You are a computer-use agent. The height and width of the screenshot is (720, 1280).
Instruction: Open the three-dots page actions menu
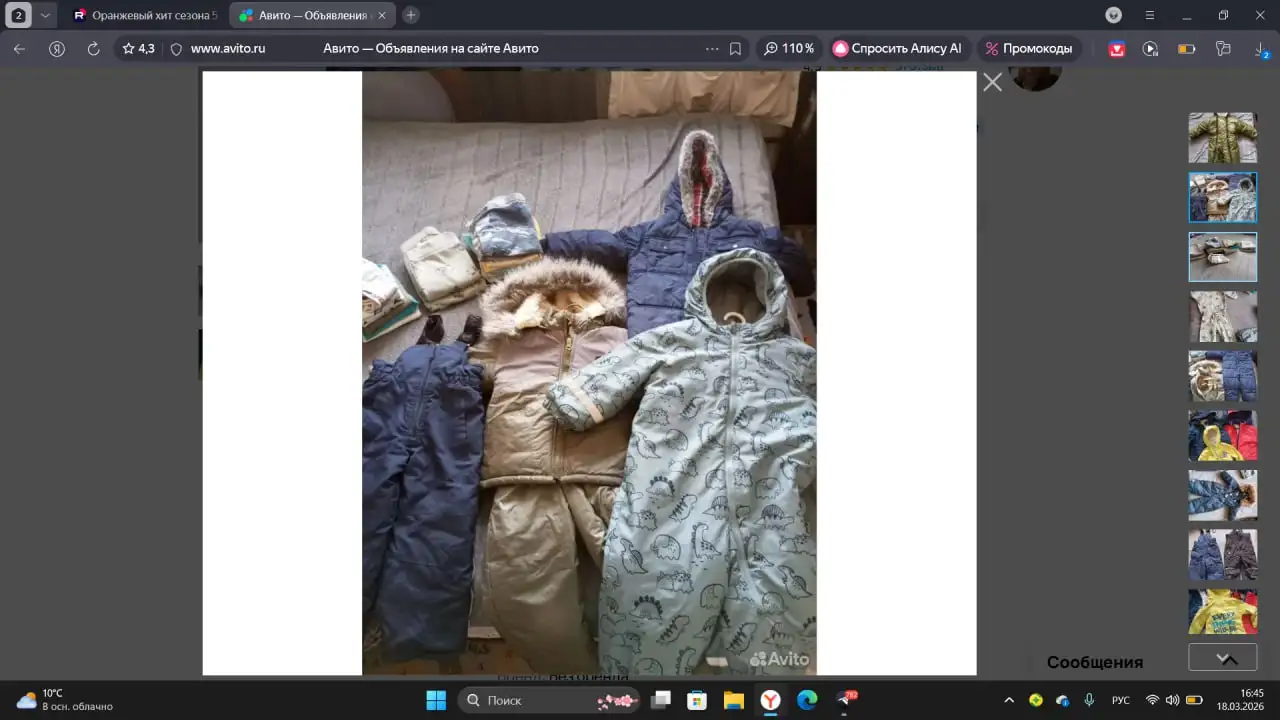[x=712, y=48]
